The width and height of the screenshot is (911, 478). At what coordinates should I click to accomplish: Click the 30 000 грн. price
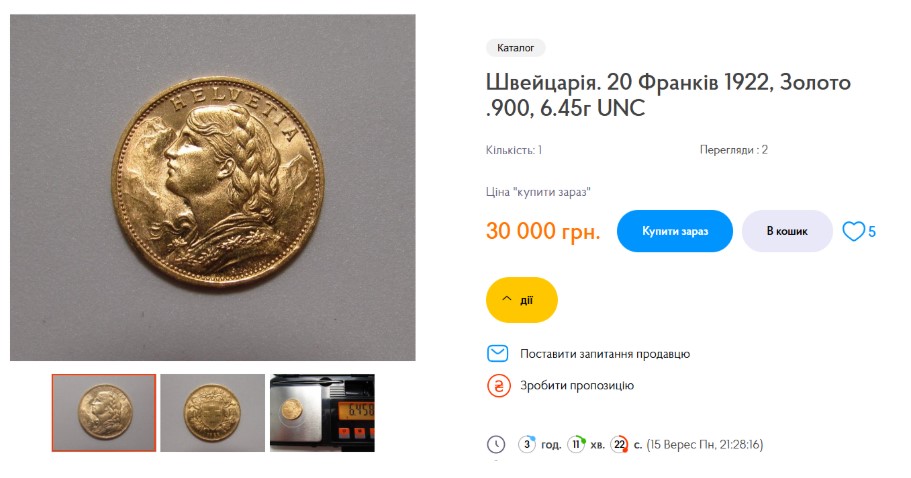[x=543, y=232]
